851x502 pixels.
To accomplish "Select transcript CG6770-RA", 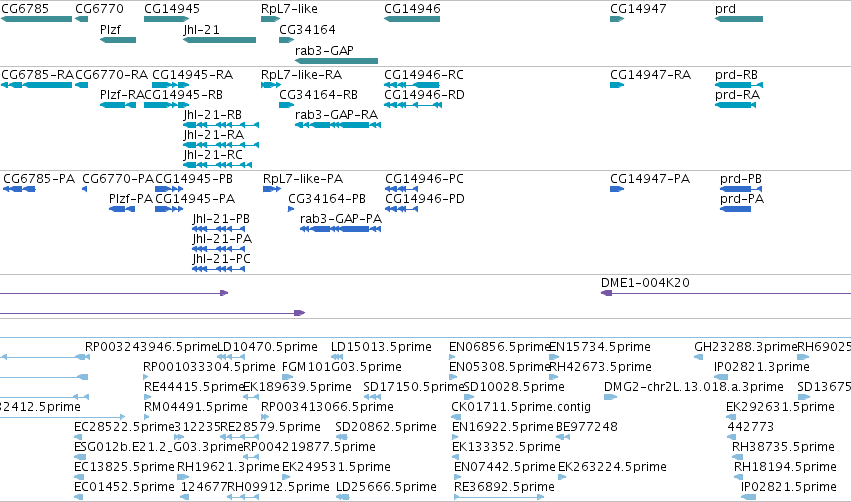I will pyautogui.click(x=81, y=85).
